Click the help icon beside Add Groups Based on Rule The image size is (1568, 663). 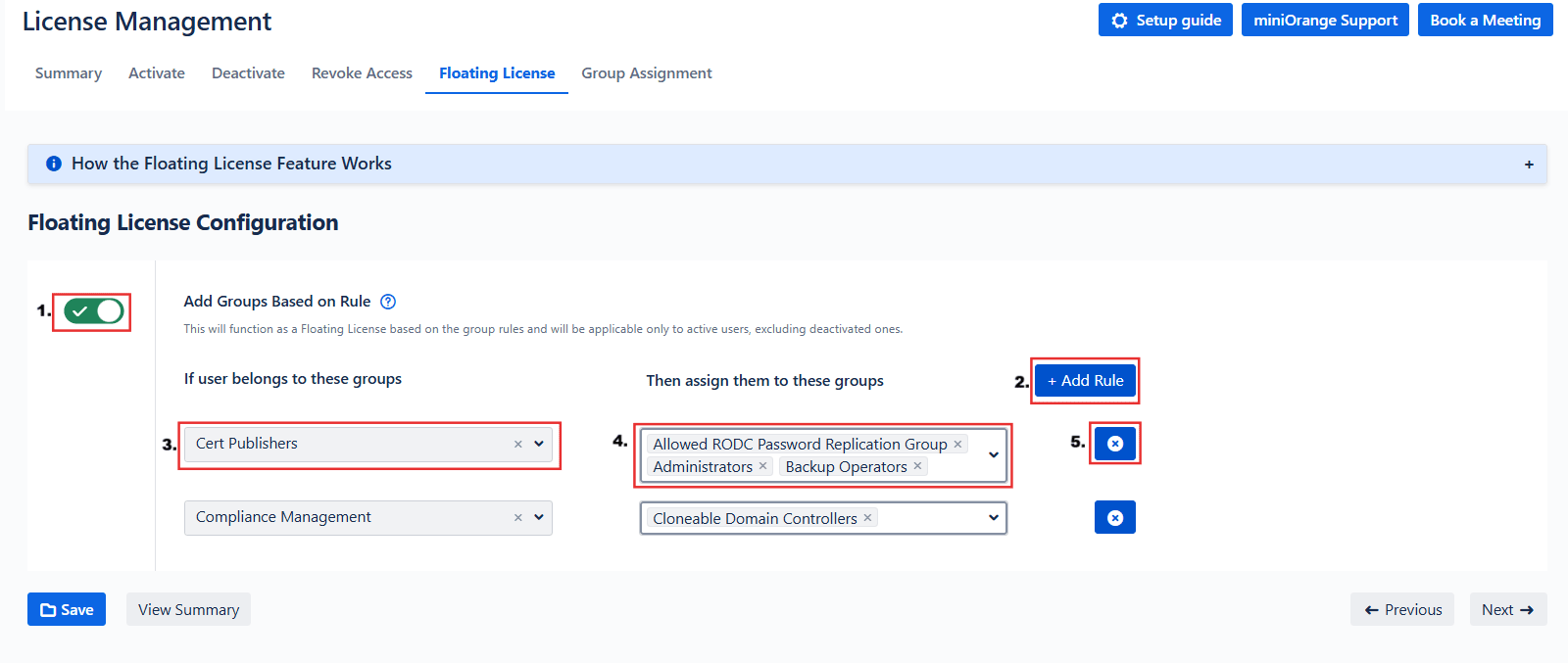pos(388,302)
